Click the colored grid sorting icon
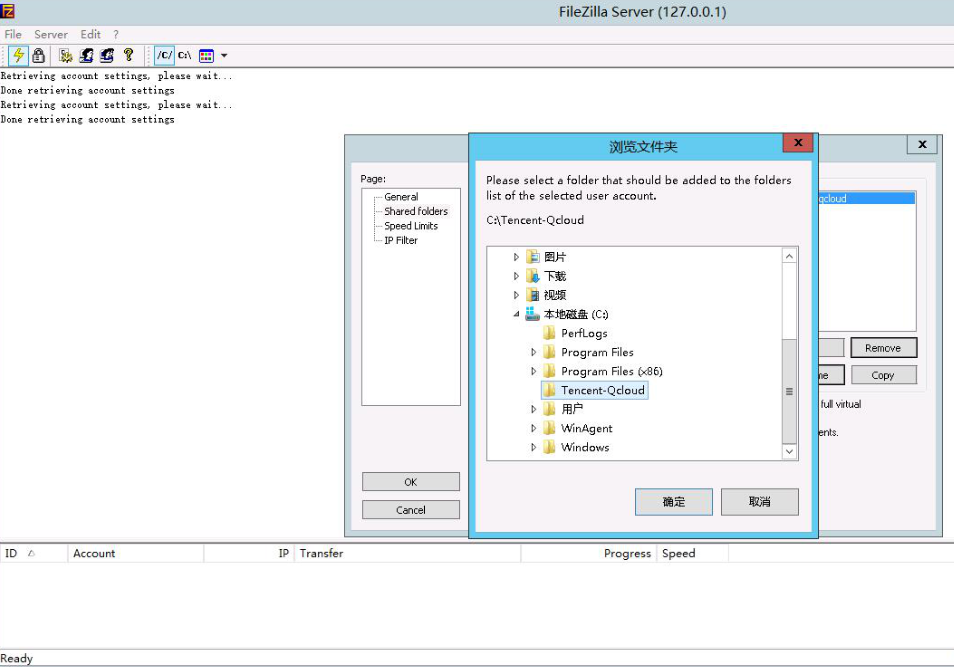Image resolution: width=954 pixels, height=667 pixels. pos(206,56)
